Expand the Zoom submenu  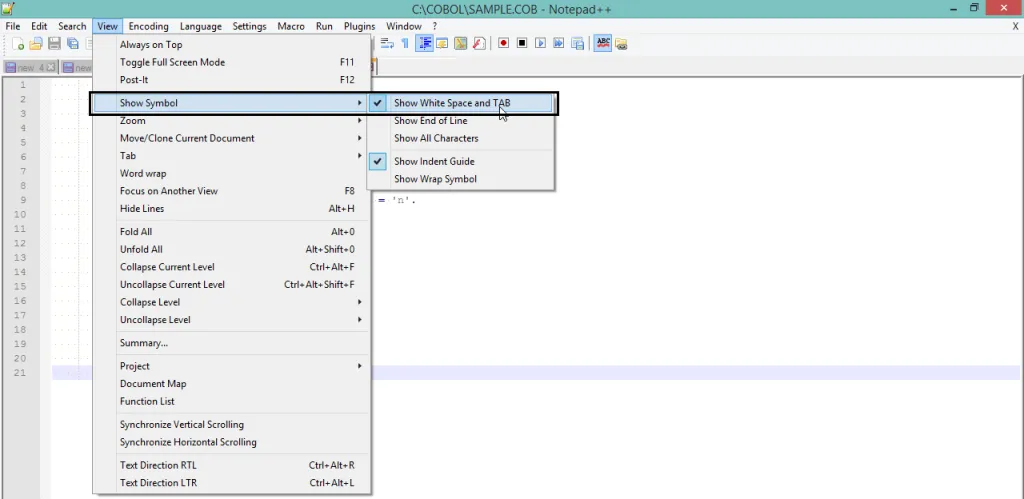(232, 121)
